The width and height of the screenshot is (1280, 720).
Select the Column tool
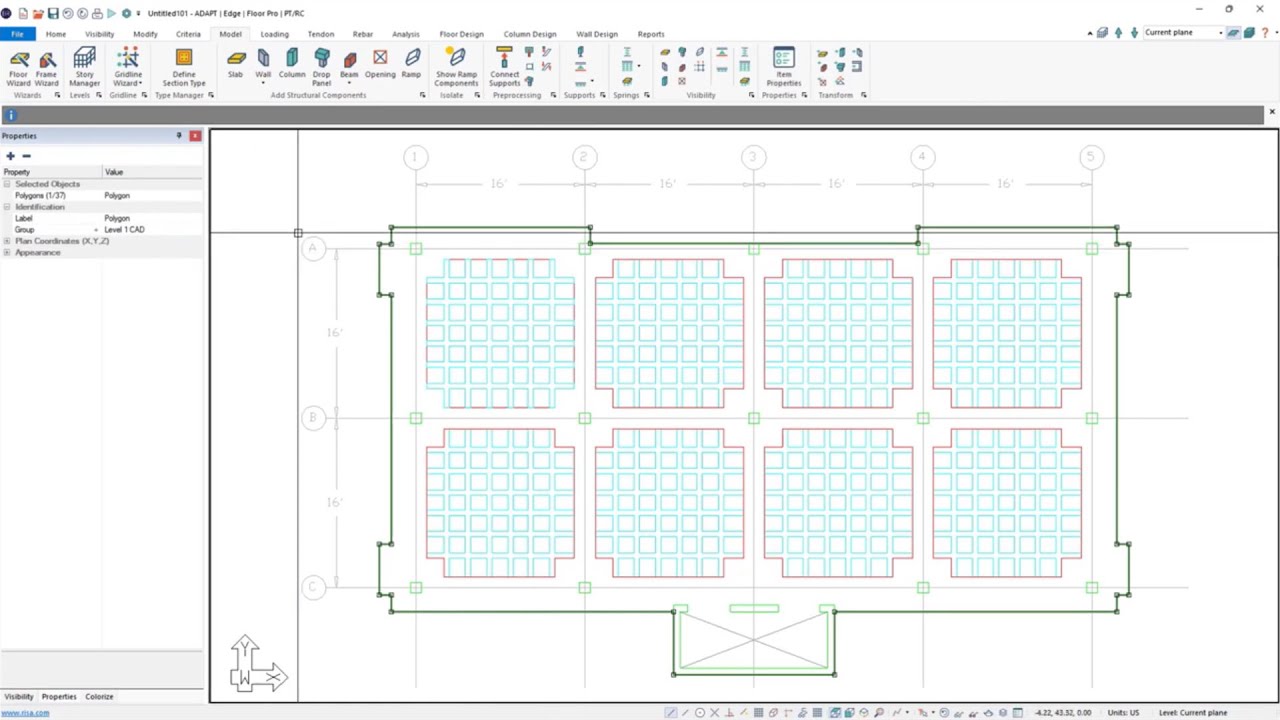292,64
